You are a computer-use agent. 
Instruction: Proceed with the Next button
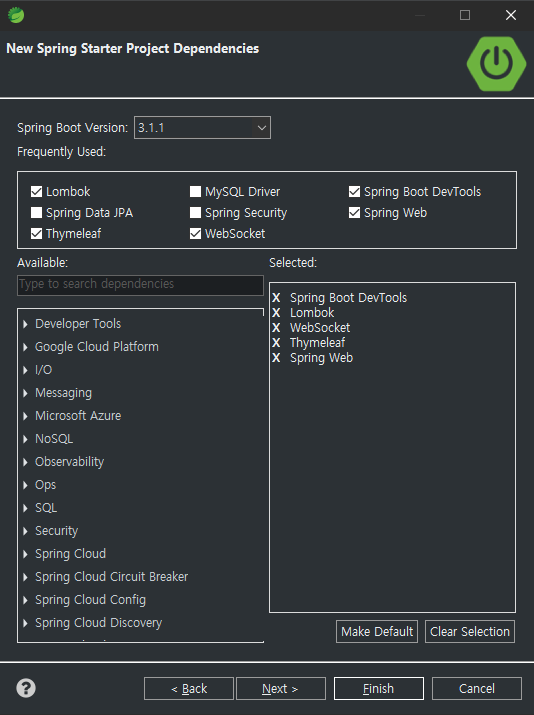tap(281, 689)
